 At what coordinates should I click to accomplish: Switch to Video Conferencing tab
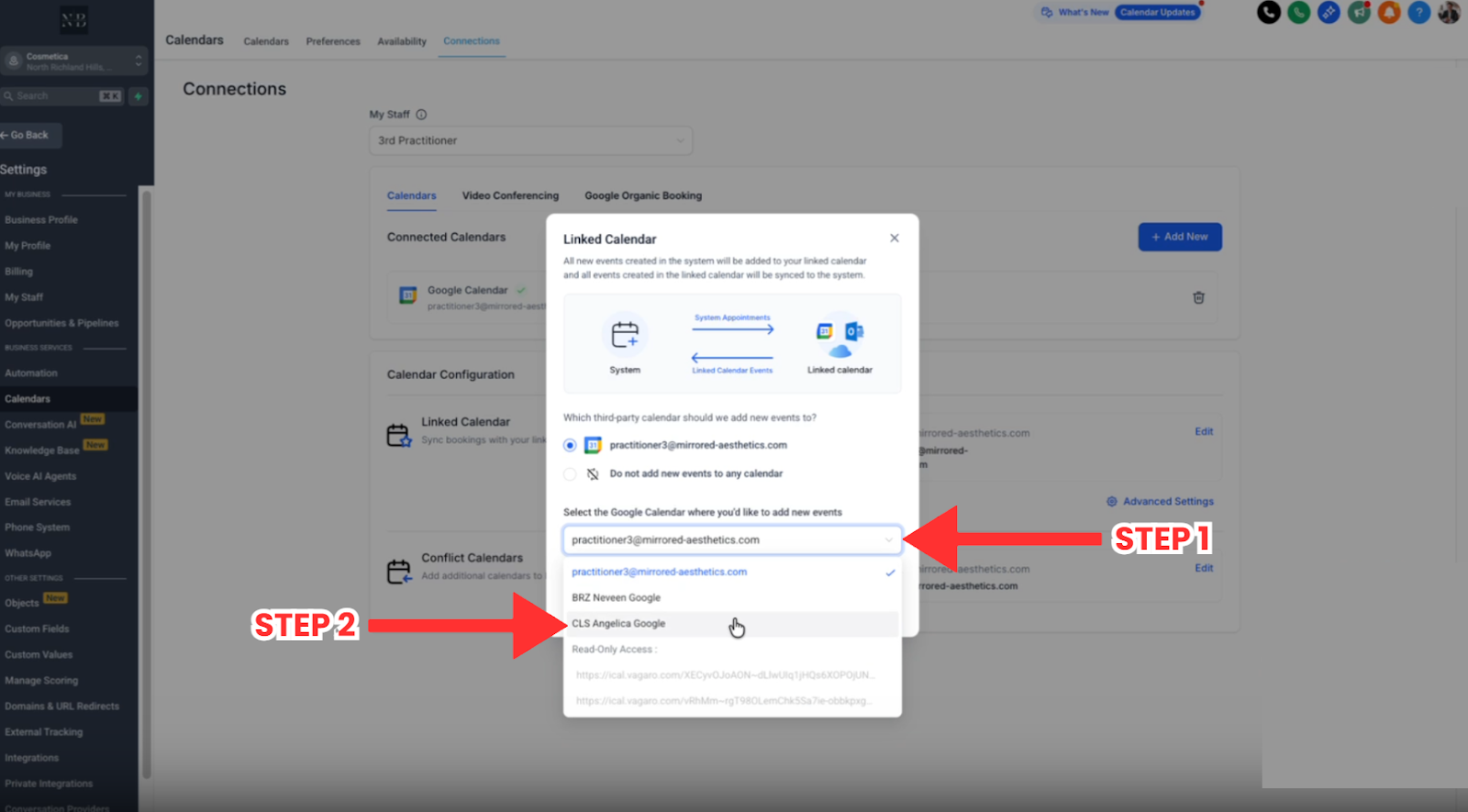click(x=510, y=195)
